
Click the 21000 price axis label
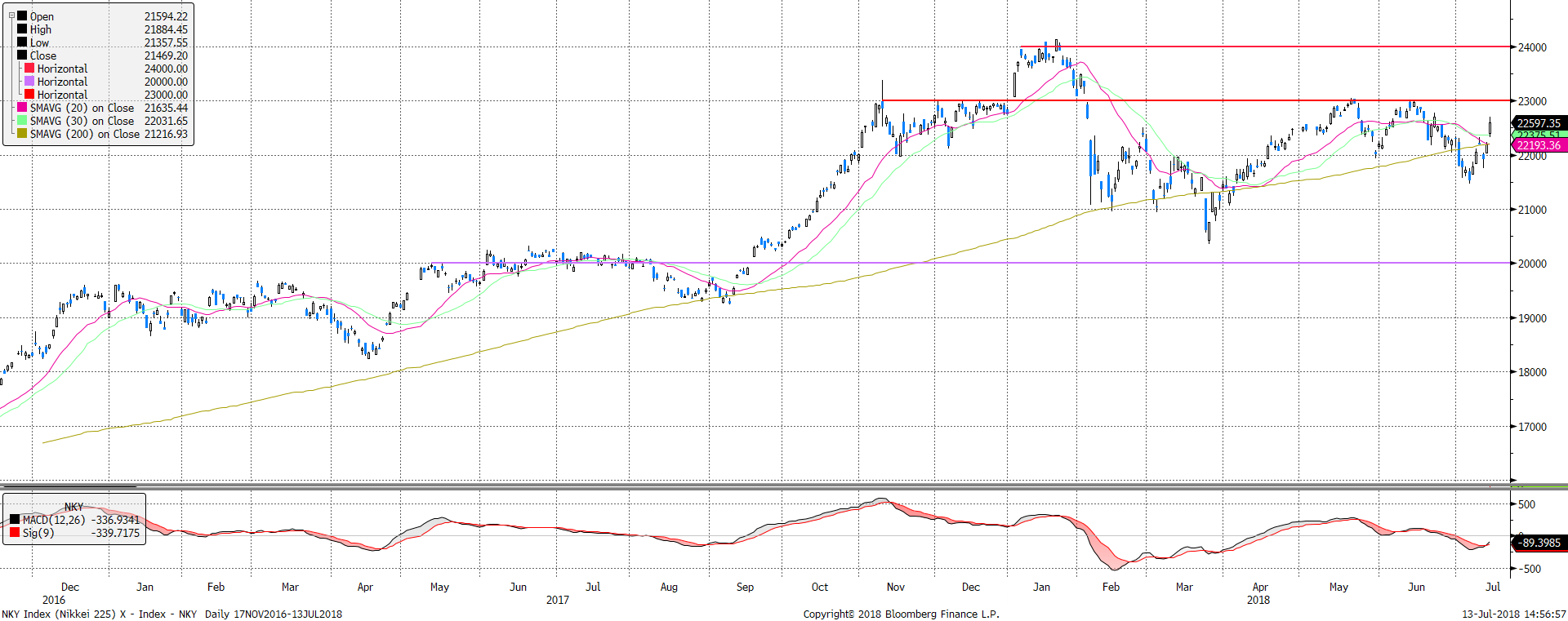1532,210
